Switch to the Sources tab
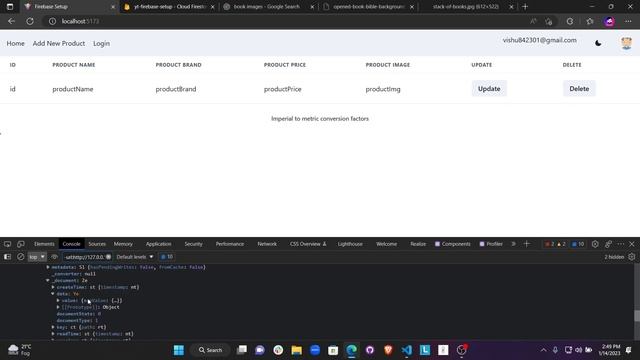The image size is (640, 360). [97, 244]
